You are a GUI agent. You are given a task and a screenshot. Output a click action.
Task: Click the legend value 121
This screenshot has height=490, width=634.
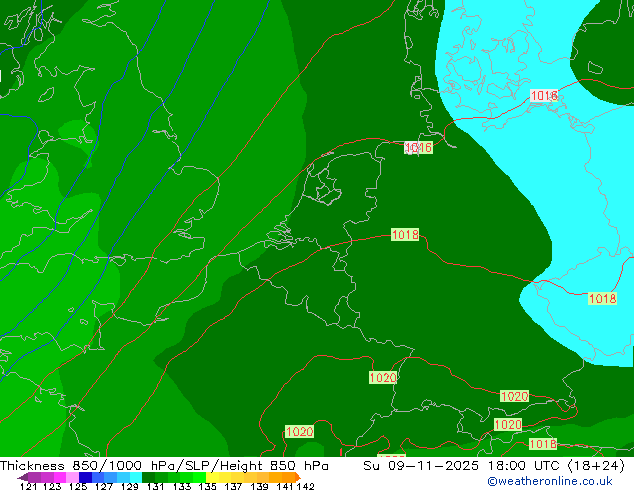pos(28,486)
